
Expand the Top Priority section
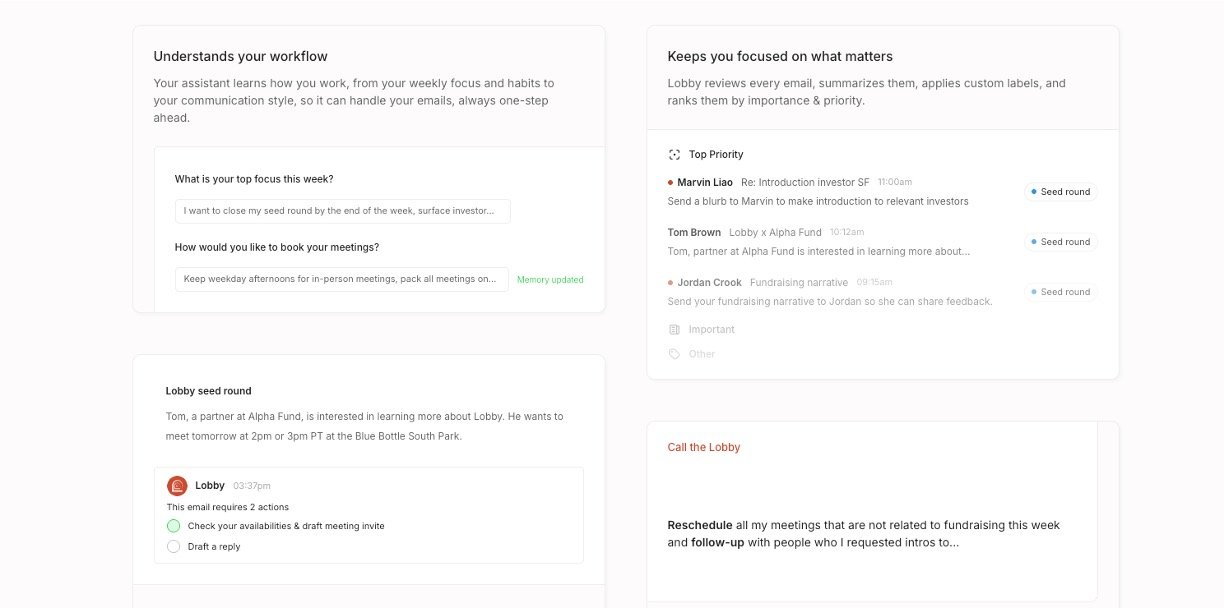716,155
